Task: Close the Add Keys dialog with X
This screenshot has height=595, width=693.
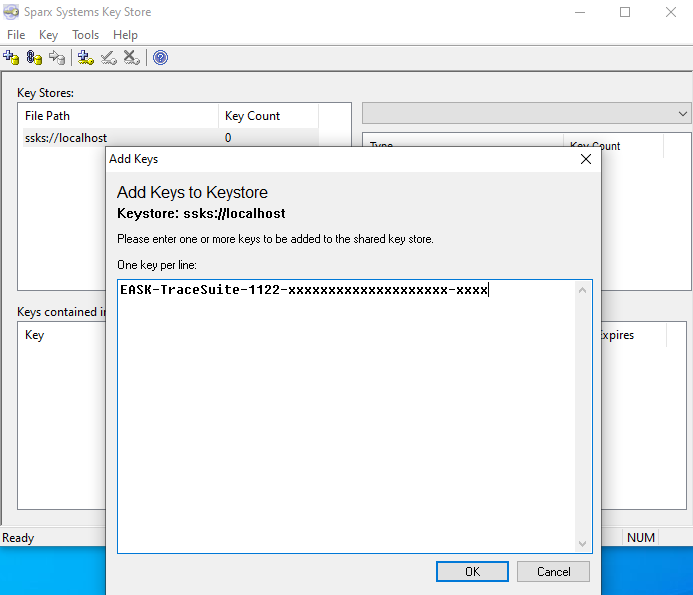Action: [x=586, y=159]
